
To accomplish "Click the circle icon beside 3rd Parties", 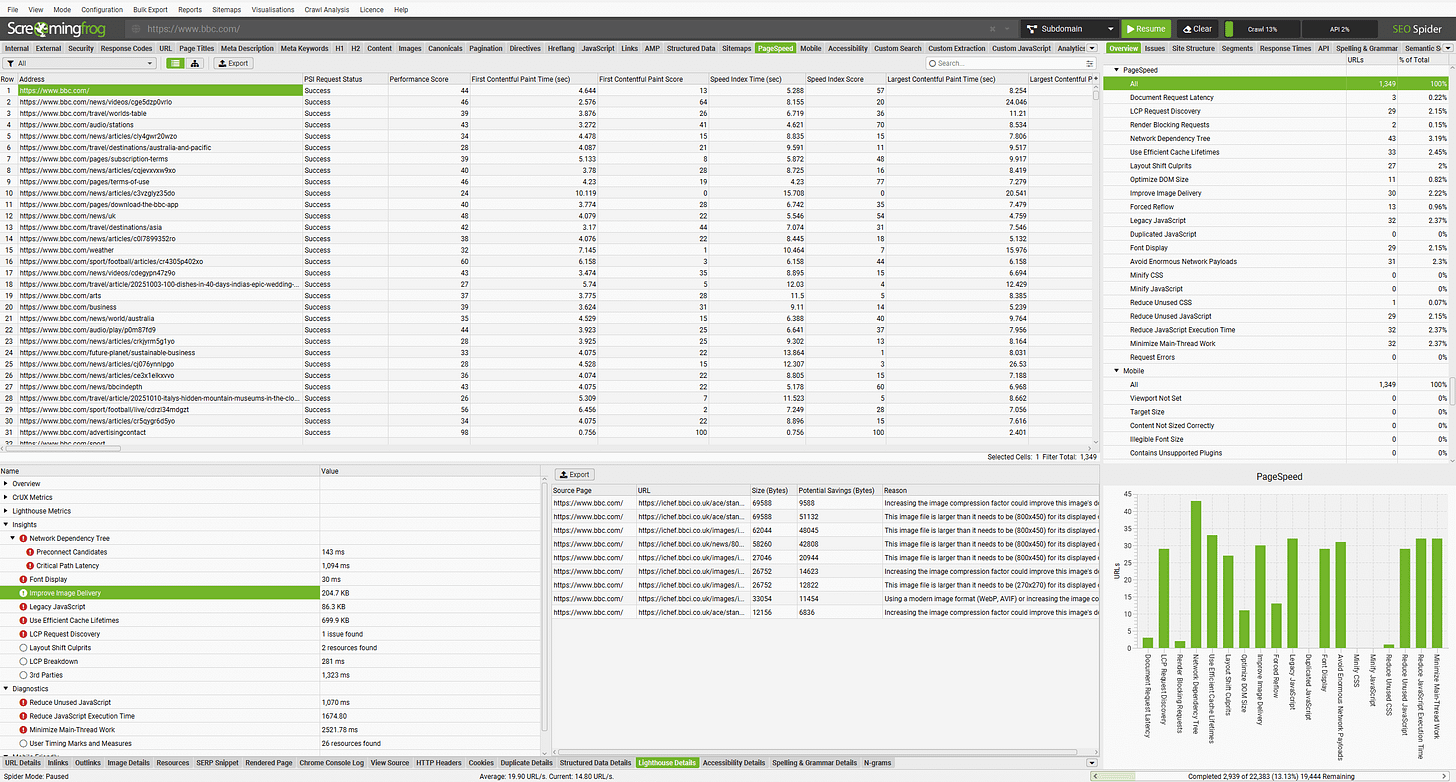I will click(x=23, y=675).
